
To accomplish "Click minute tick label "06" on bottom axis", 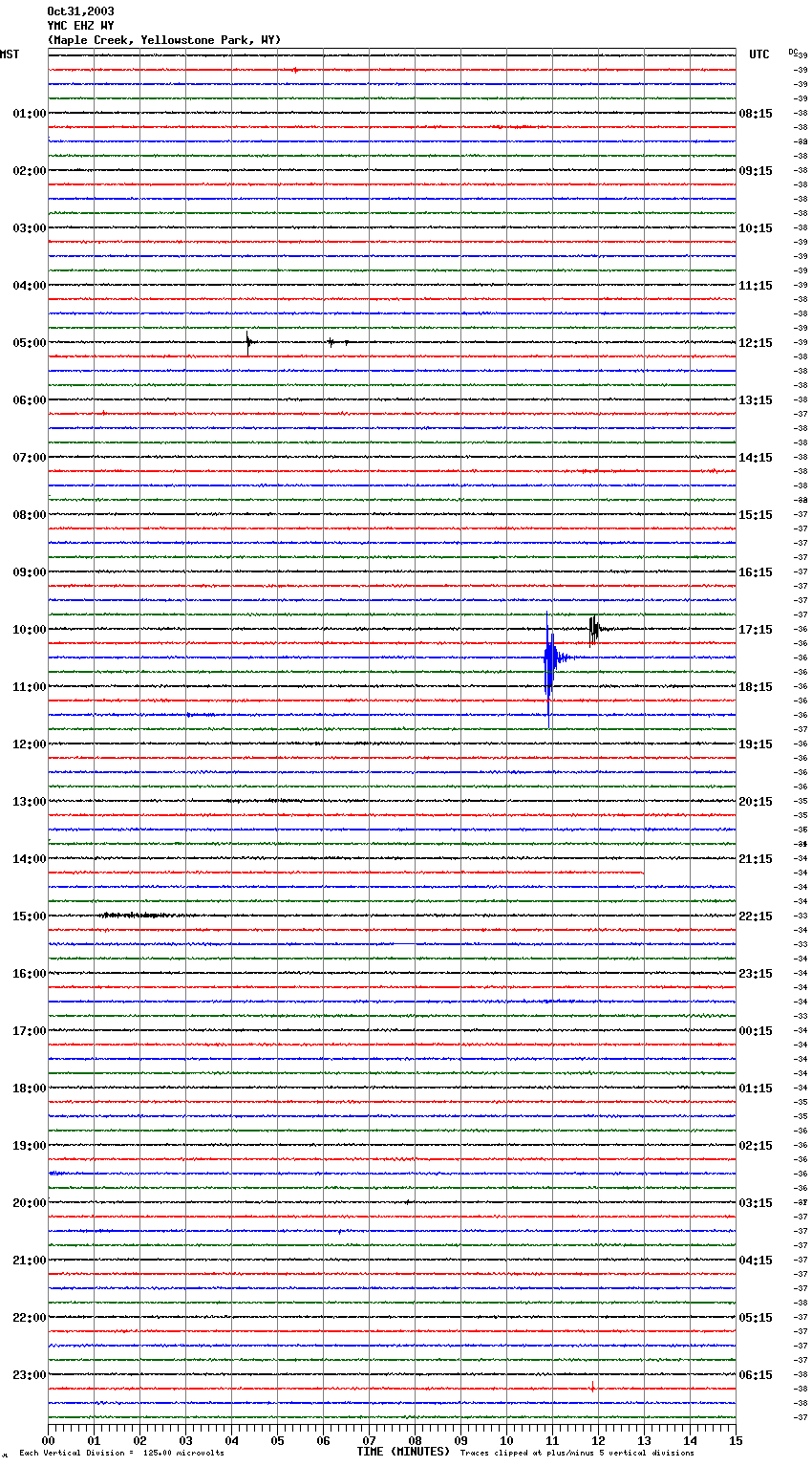I will pyautogui.click(x=323, y=1439).
